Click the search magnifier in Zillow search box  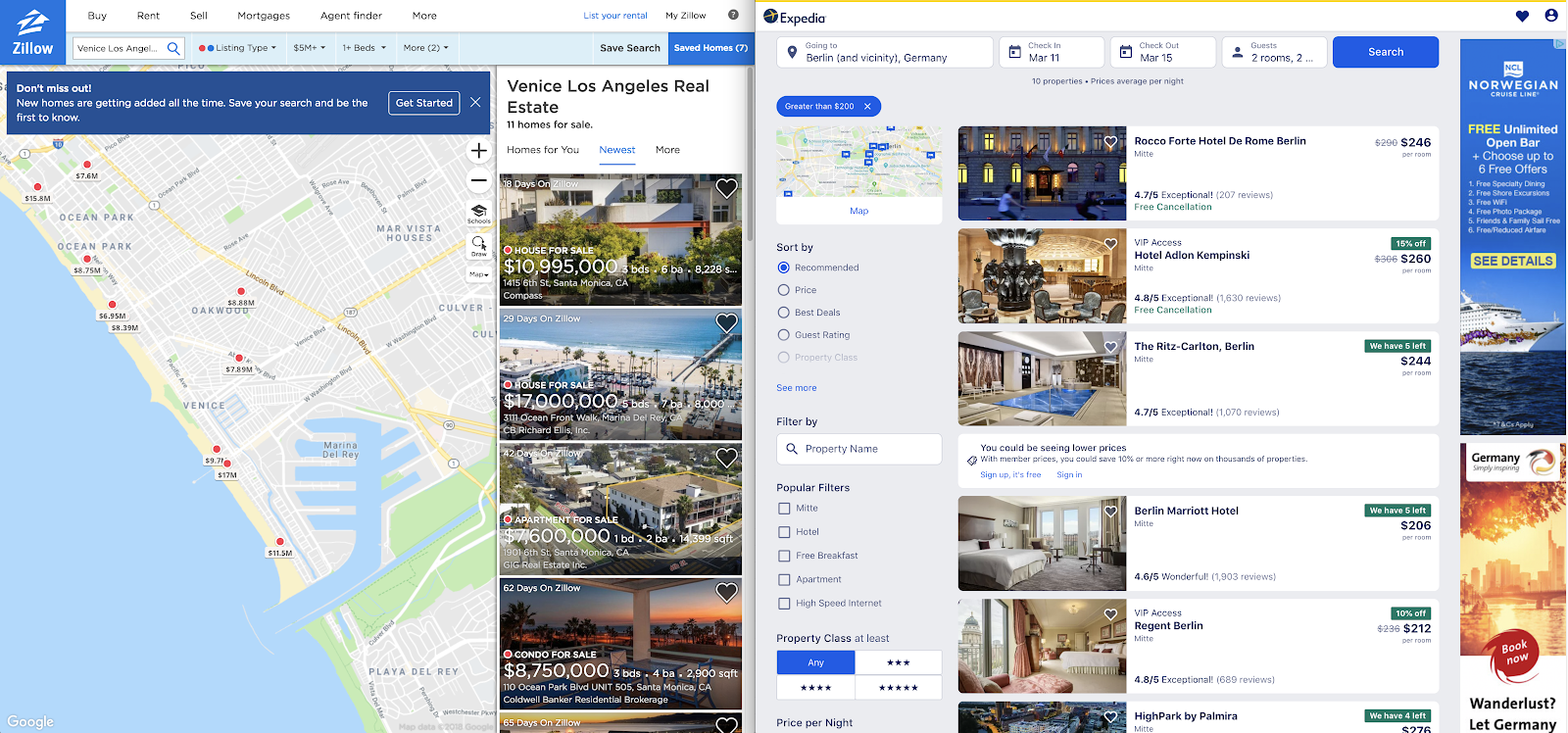click(173, 48)
